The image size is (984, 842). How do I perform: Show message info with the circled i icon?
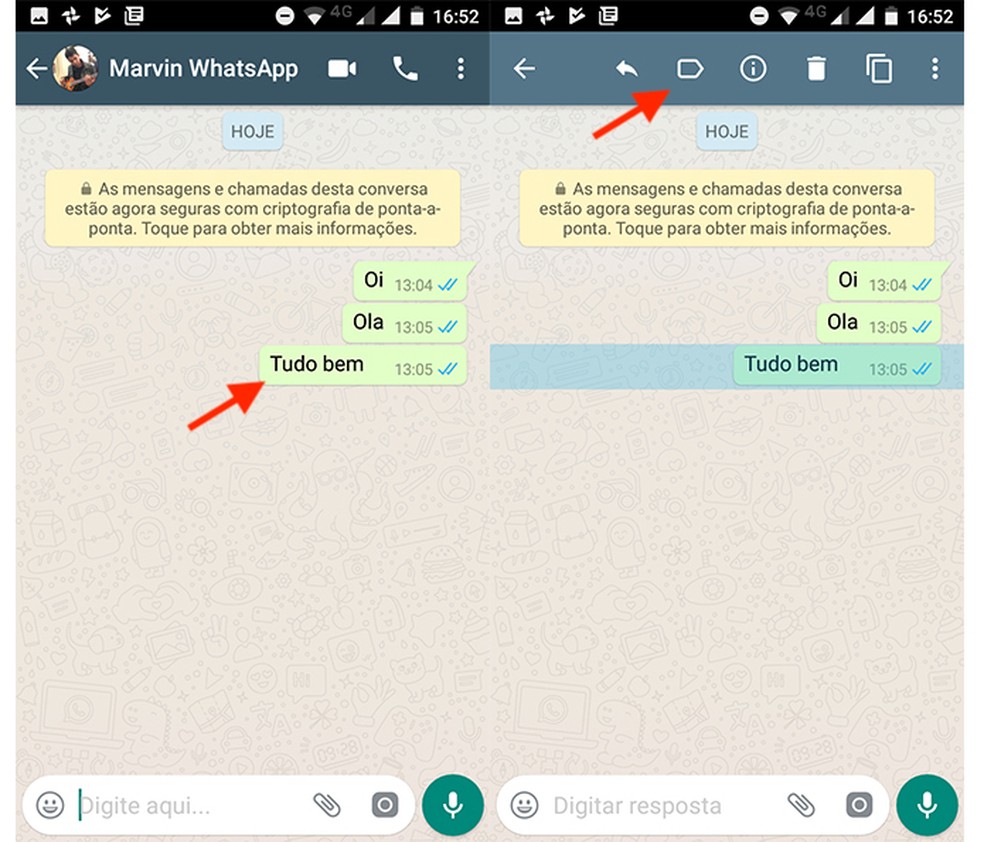tap(752, 69)
